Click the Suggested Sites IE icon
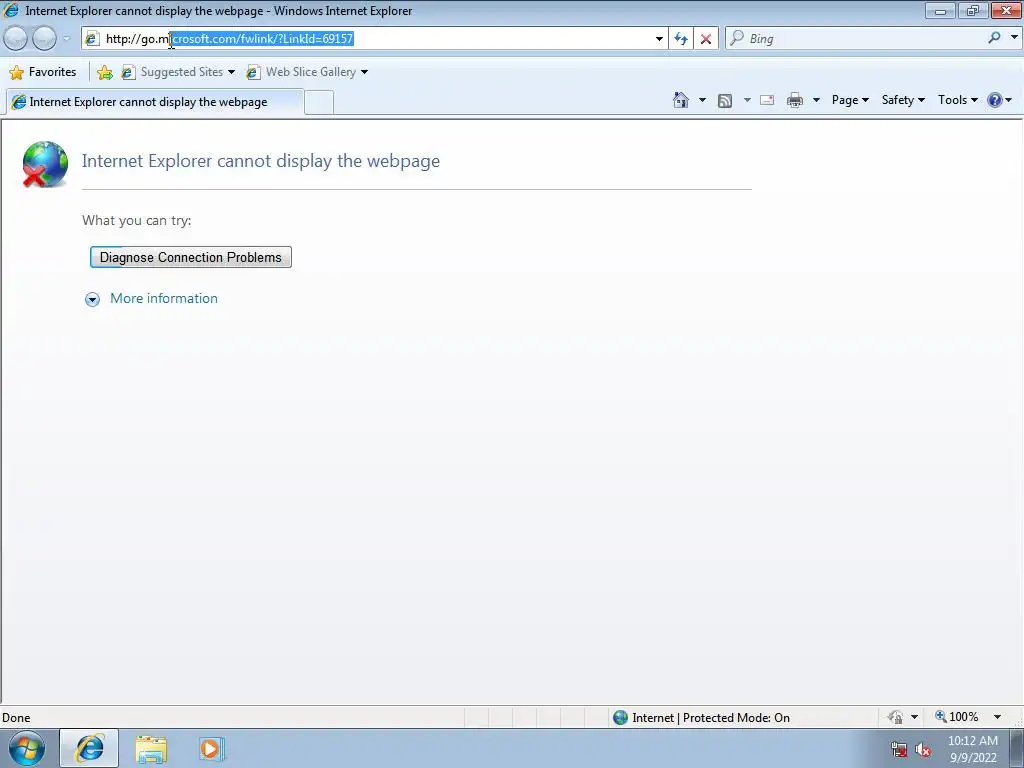1024x768 pixels. 128,72
